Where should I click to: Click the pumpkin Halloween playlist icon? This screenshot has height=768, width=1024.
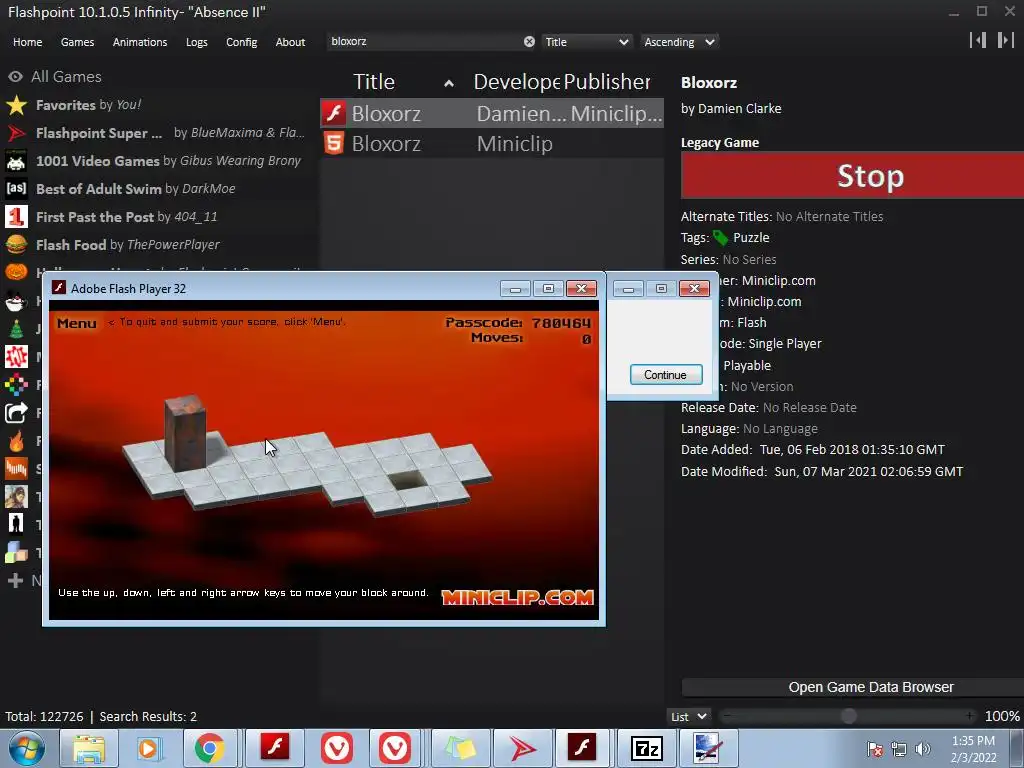(16, 272)
